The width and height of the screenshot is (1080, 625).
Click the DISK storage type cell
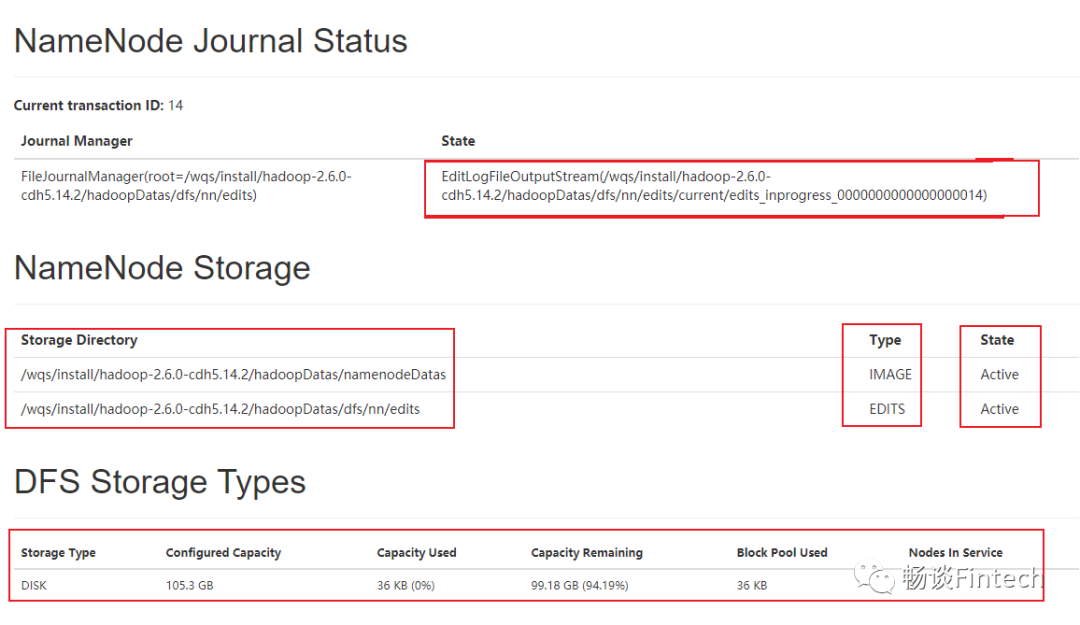tap(34, 585)
